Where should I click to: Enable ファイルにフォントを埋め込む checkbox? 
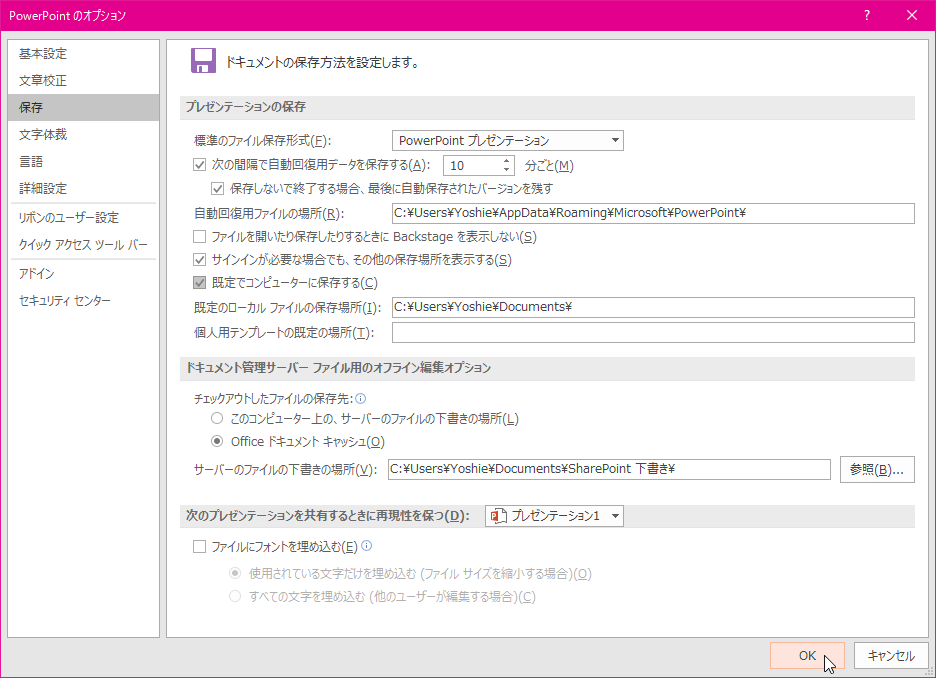199,546
